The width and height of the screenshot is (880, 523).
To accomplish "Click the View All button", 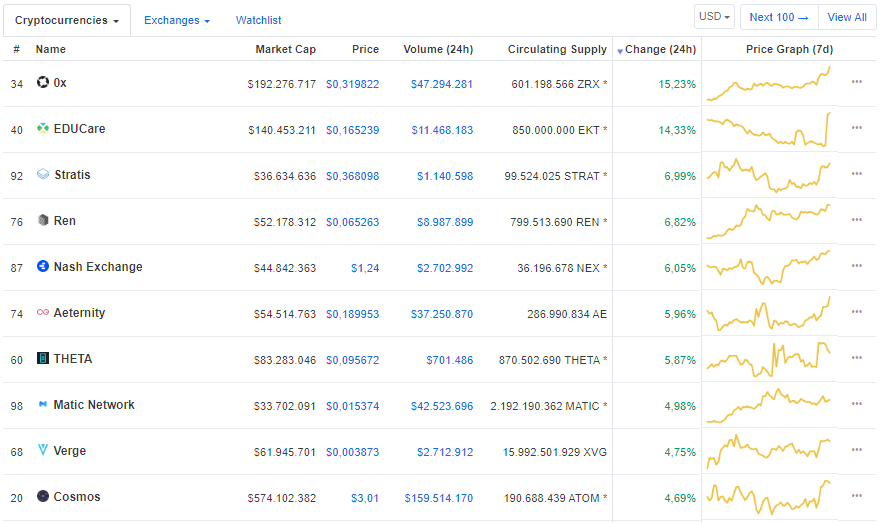I will (847, 17).
